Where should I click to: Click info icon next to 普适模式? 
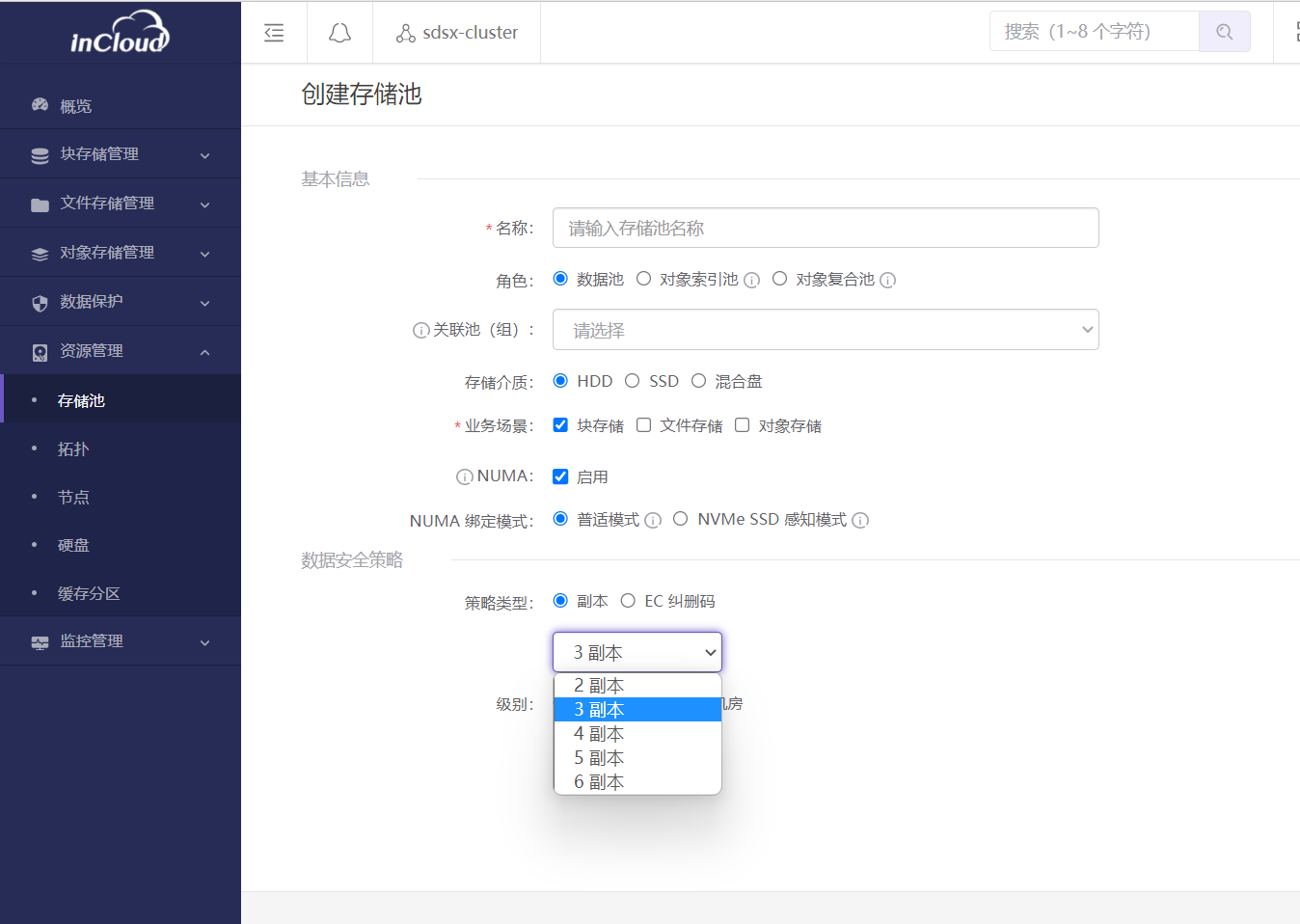(x=653, y=520)
